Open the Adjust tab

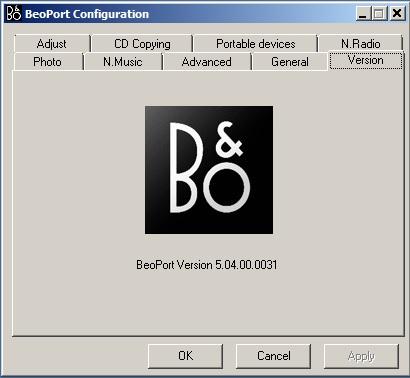(52, 43)
